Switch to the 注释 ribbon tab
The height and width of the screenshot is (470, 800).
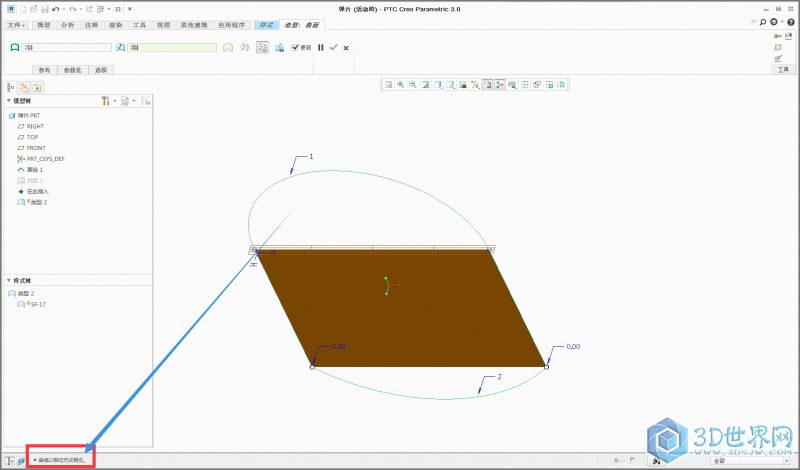pos(91,25)
